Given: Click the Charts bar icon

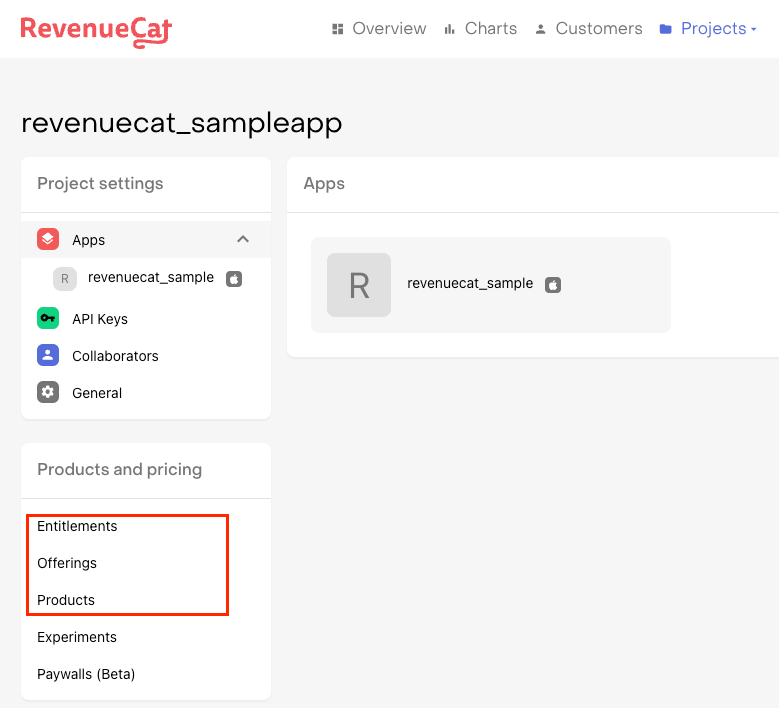Looking at the screenshot, I should [x=450, y=29].
